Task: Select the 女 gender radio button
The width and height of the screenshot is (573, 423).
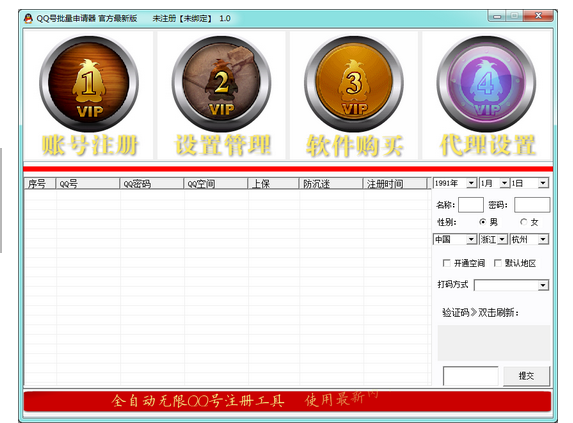Action: [524, 222]
